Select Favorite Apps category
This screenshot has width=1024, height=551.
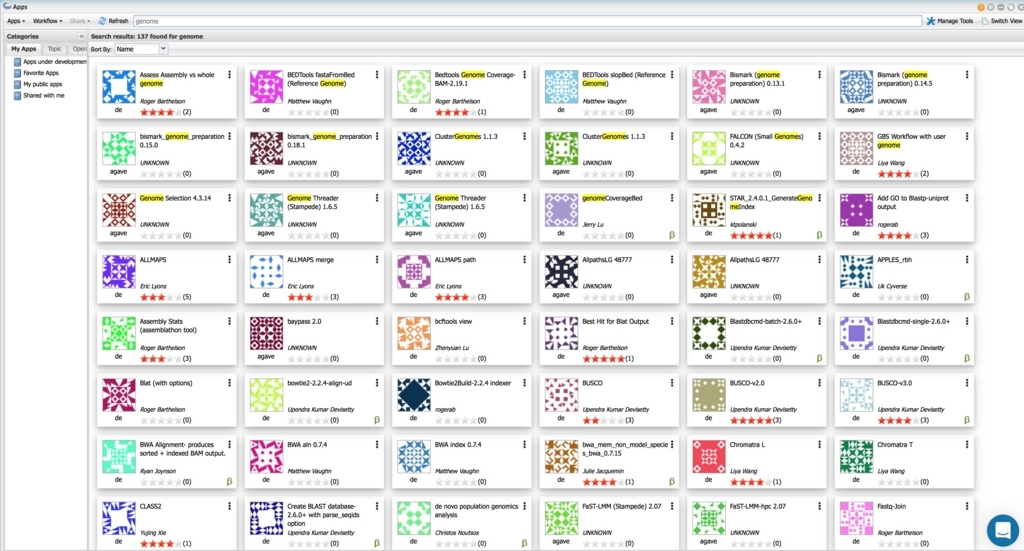(41, 73)
